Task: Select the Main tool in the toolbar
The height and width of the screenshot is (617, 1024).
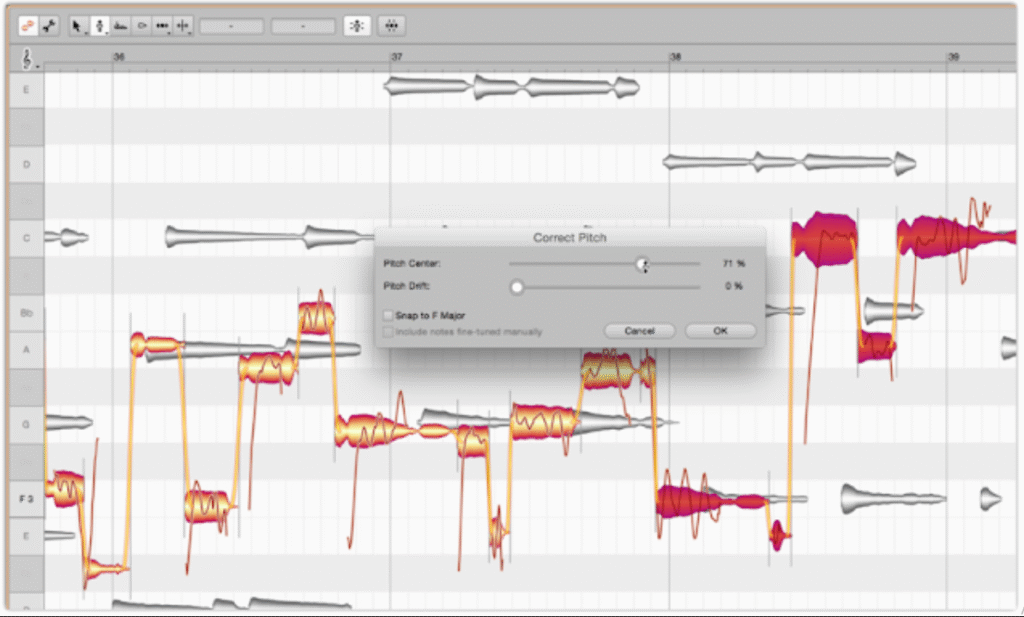Action: coord(76,26)
